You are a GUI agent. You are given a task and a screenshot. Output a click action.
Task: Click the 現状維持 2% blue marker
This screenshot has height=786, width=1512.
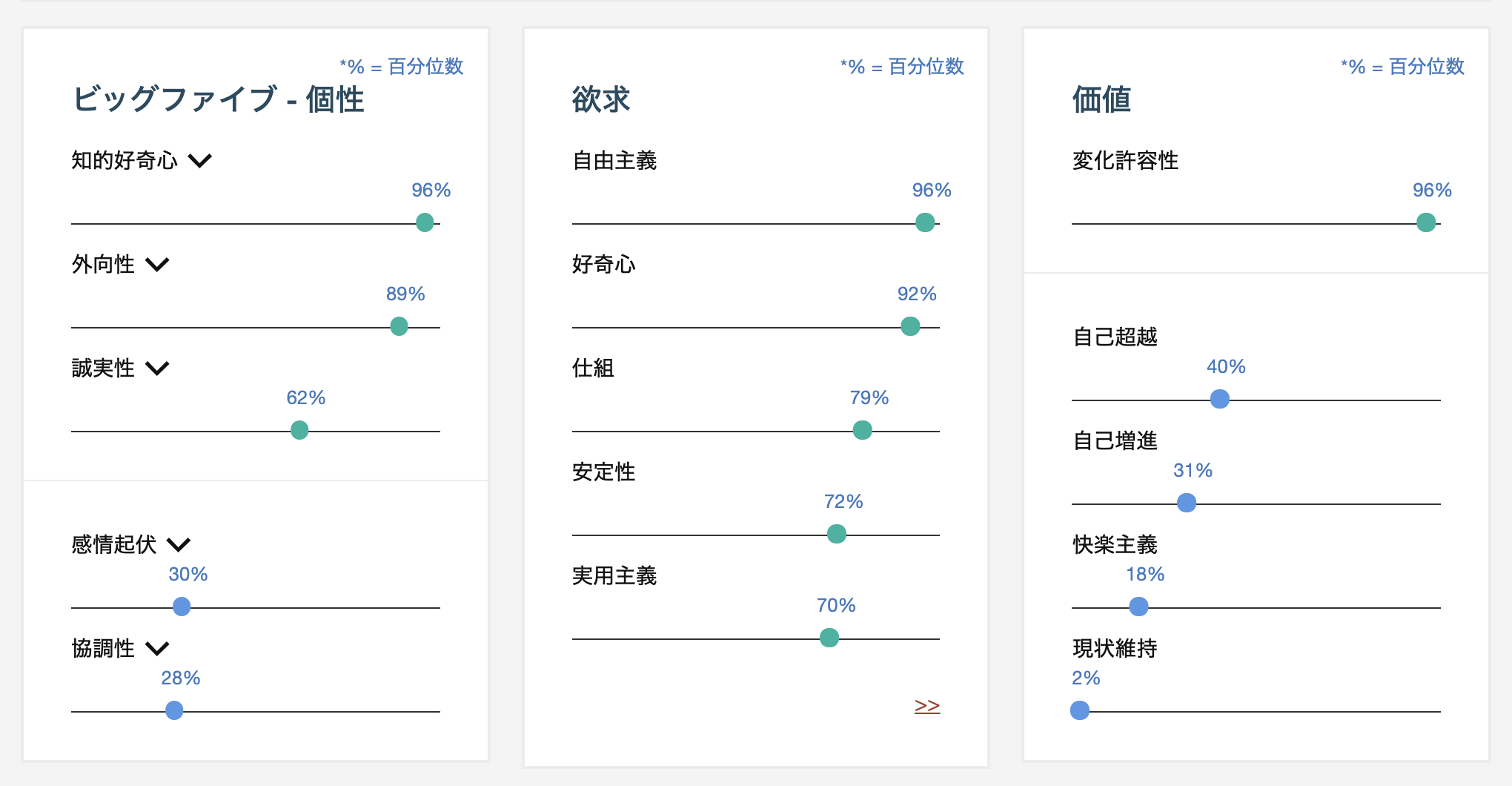(x=1080, y=710)
